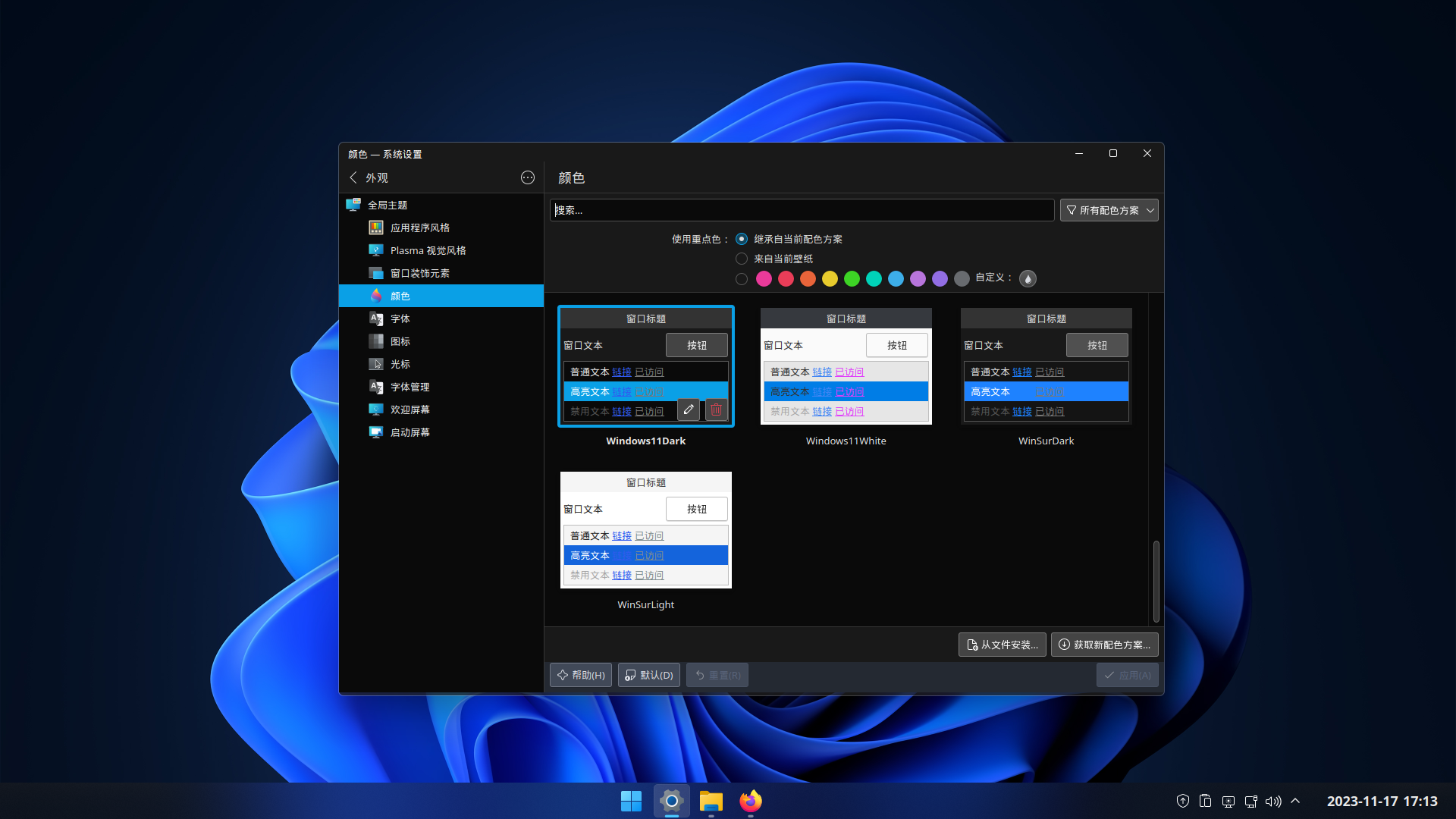Delete Windows11Dark scheme with trash icon
The width and height of the screenshot is (1456, 819).
click(x=716, y=409)
